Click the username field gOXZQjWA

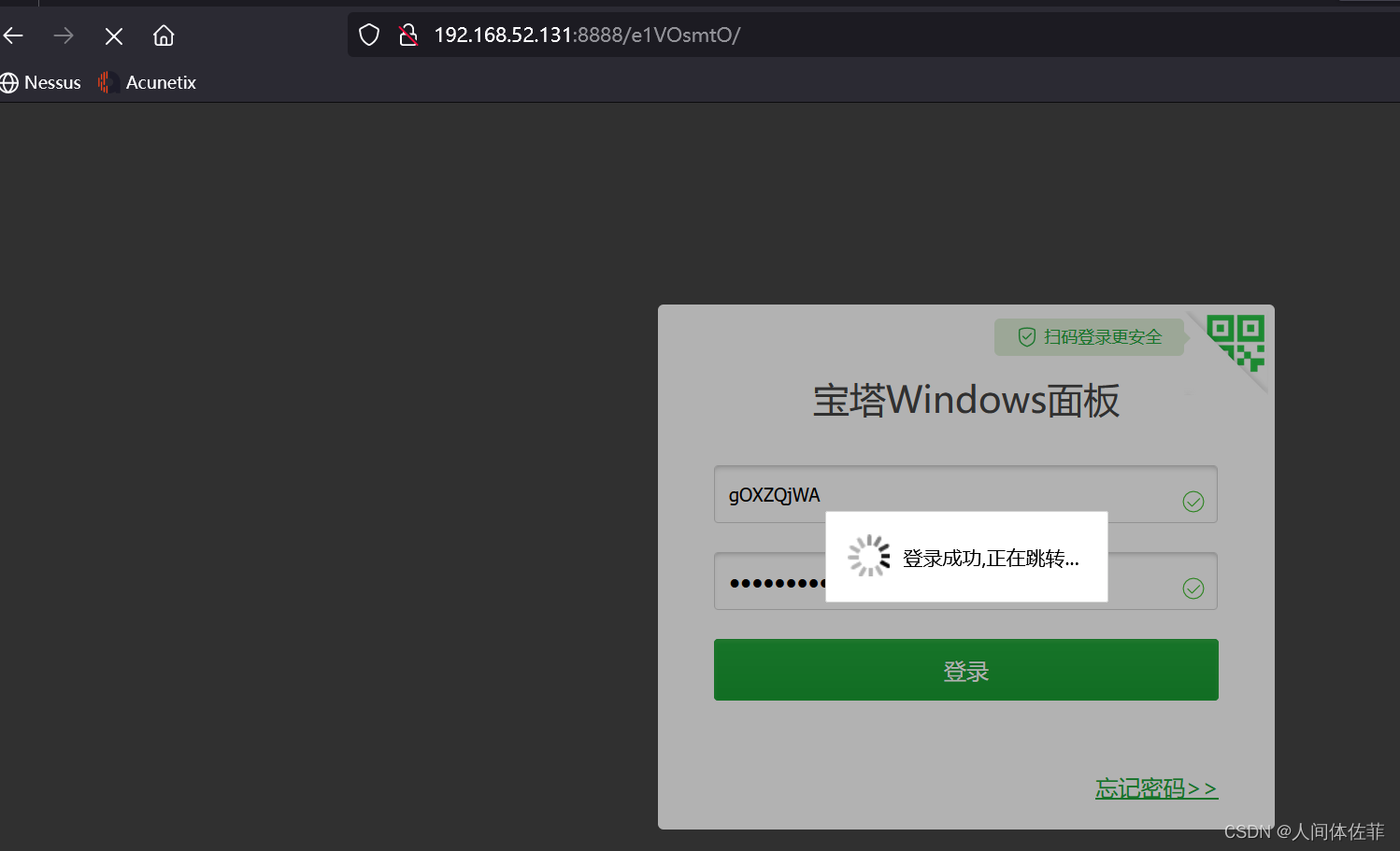point(965,494)
